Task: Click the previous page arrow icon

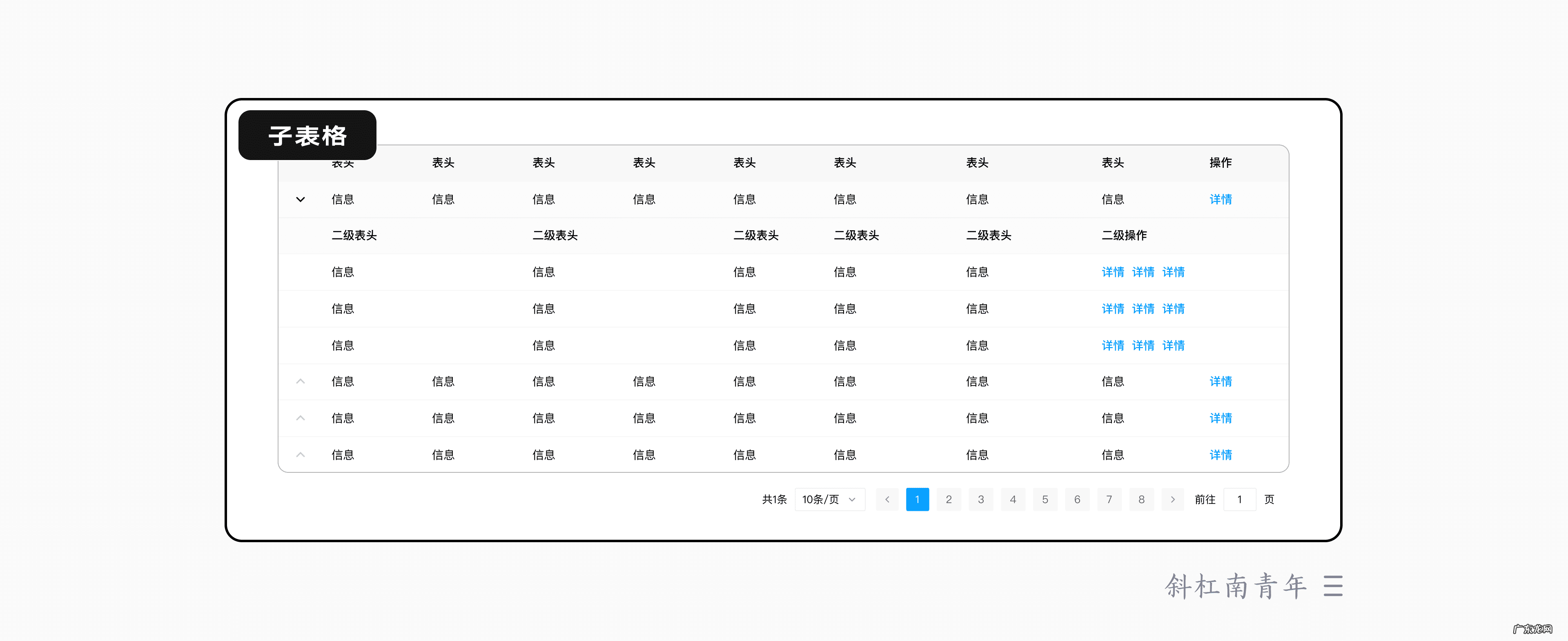Action: (887, 499)
